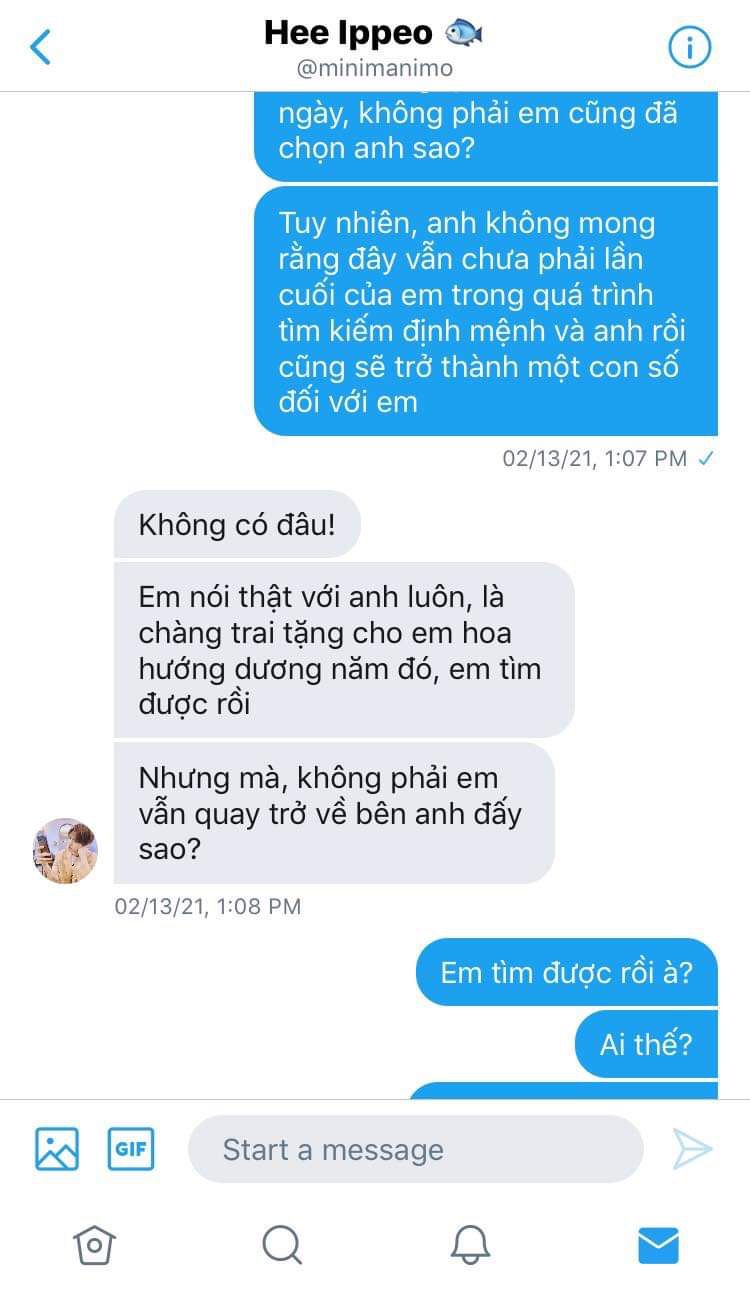
Task: Open the GIF picker
Action: pyautogui.click(x=131, y=1149)
